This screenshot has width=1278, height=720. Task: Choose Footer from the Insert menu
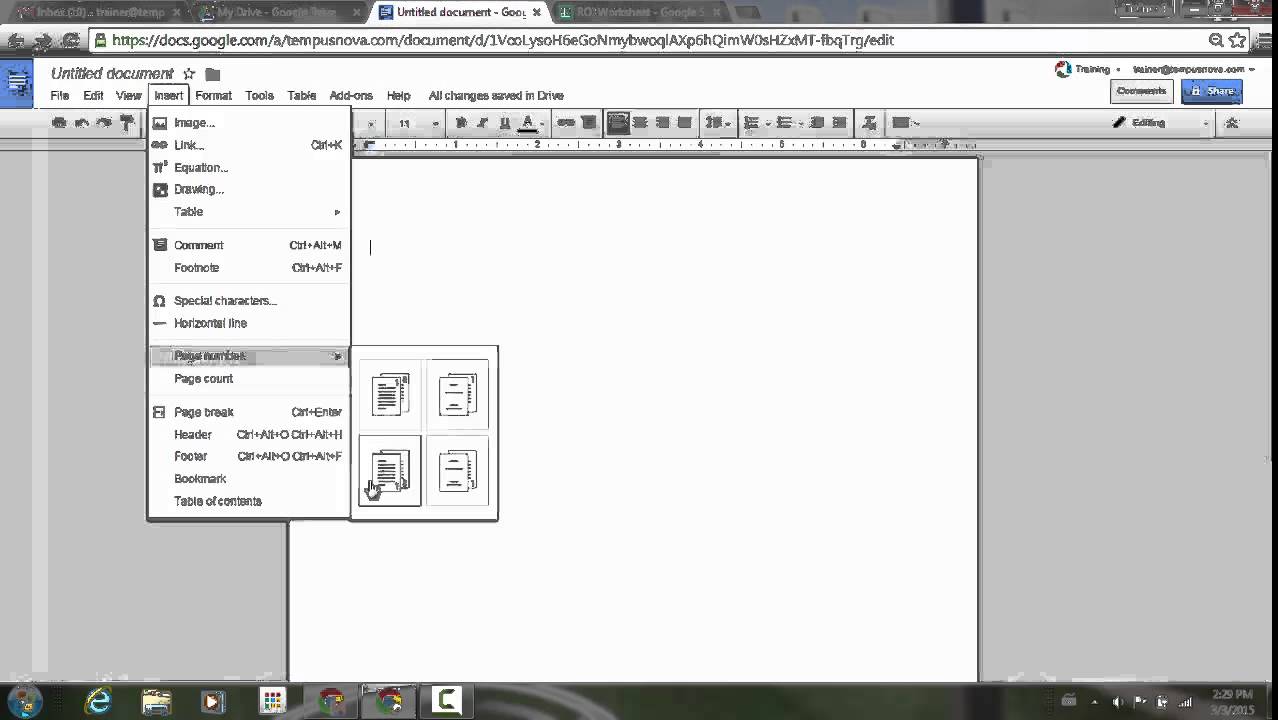pos(249,456)
